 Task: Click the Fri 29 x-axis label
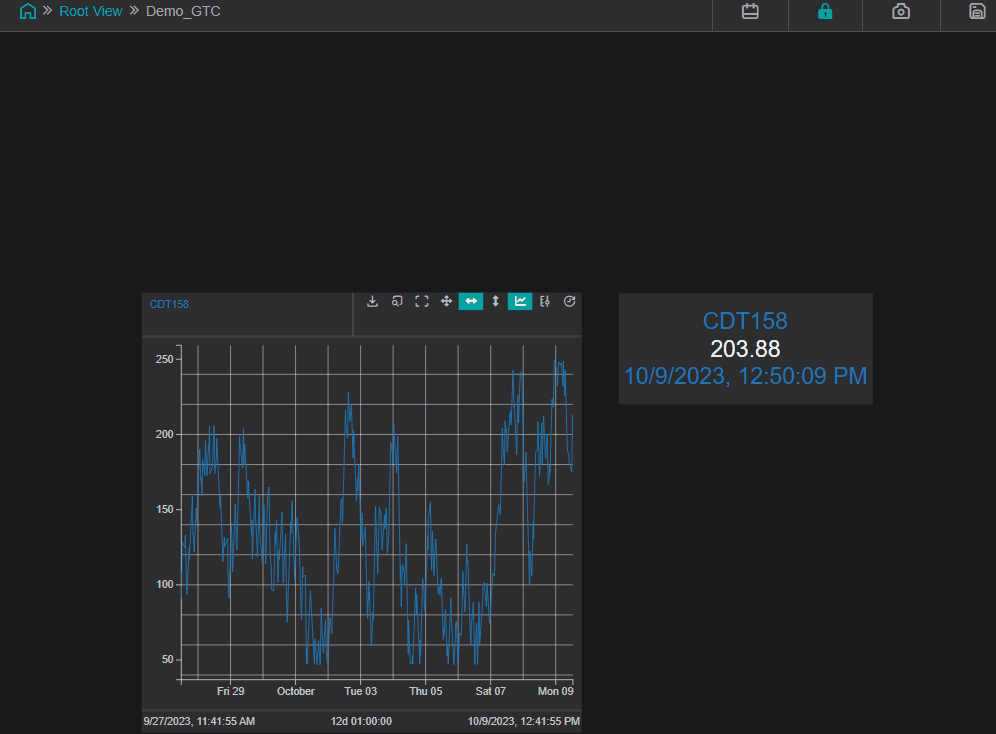(x=231, y=691)
